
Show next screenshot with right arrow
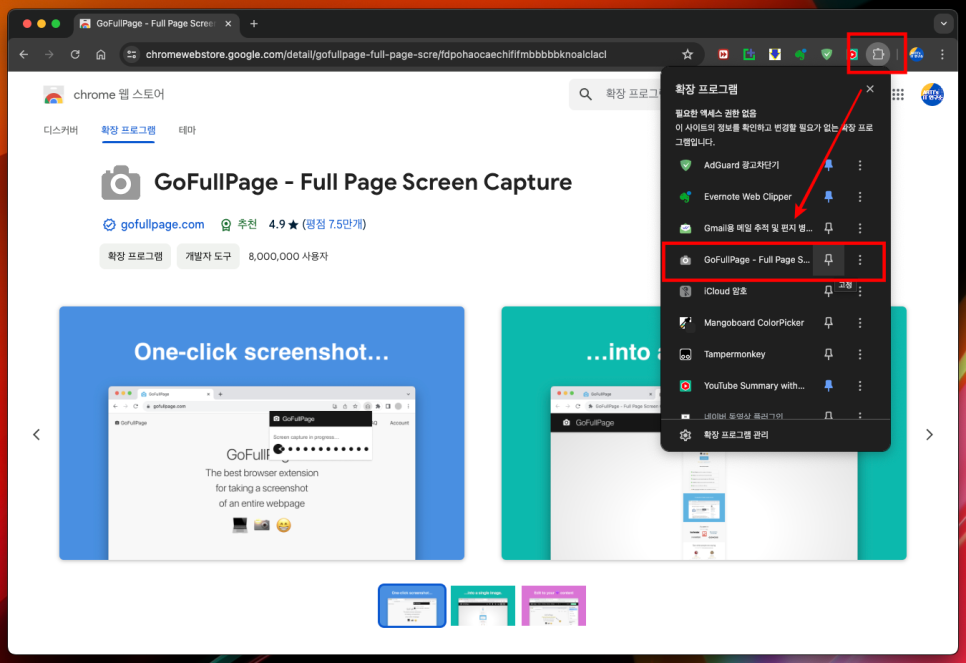pos(929,435)
